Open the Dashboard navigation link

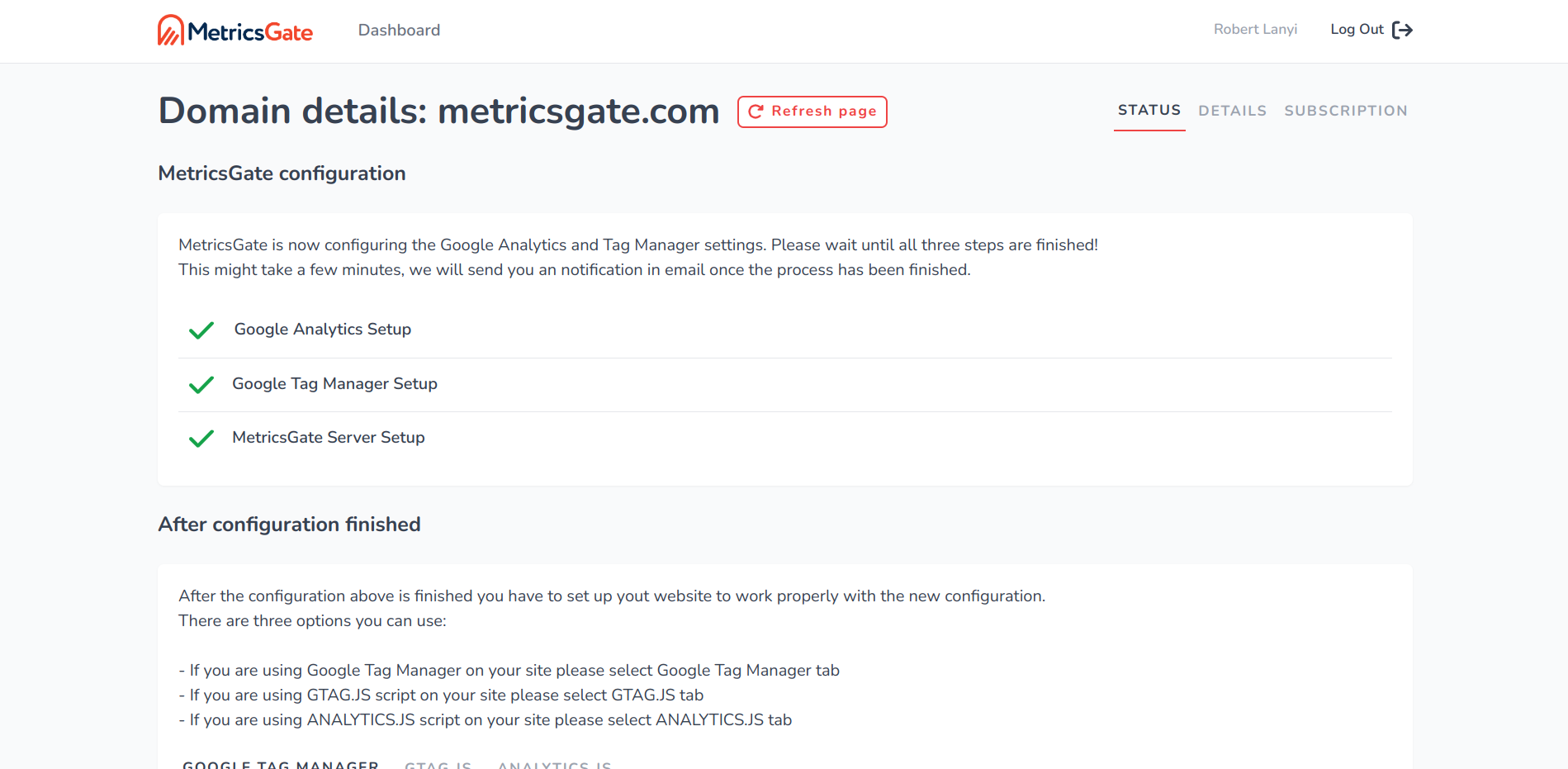399,31
